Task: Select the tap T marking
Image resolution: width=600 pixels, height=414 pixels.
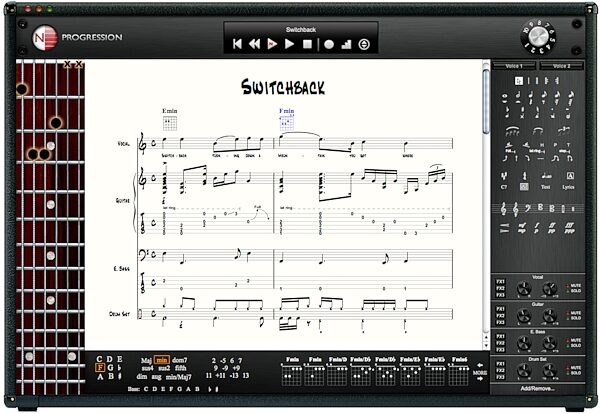Action: pos(569,145)
